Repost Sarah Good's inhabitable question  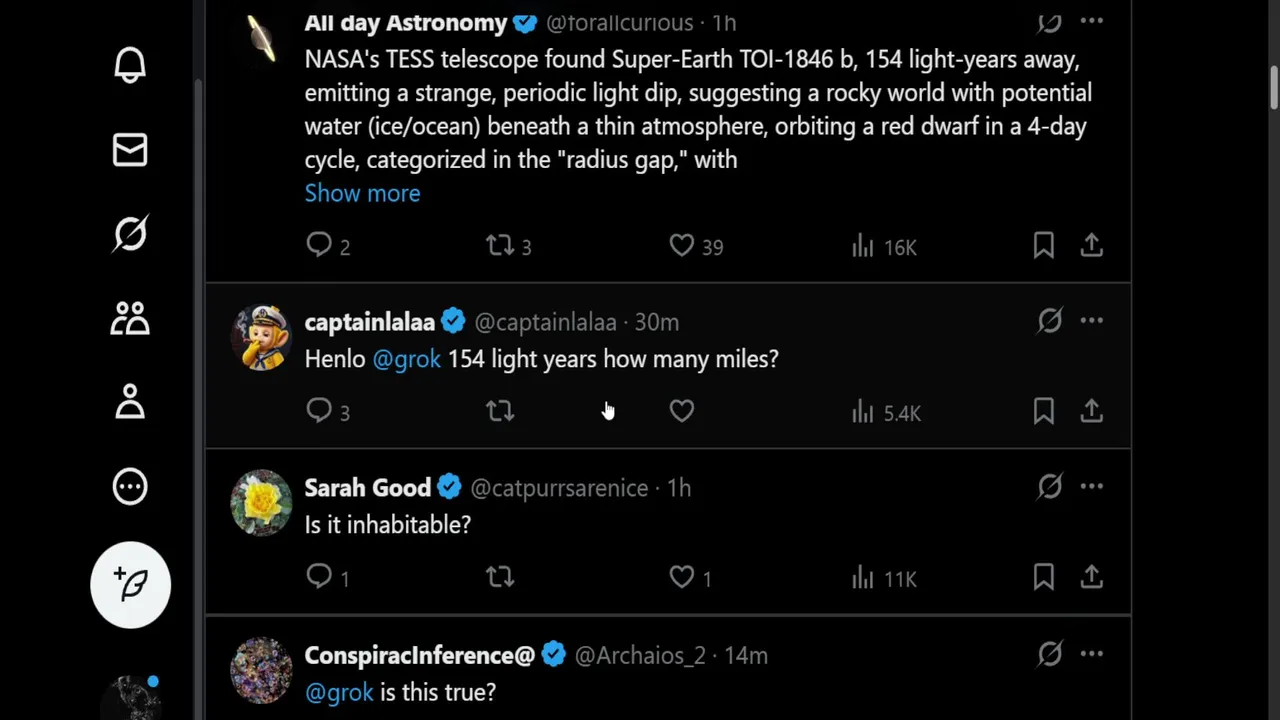tap(500, 577)
